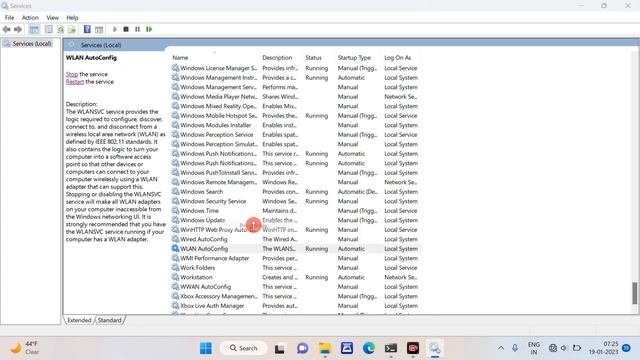Screen dimensions: 640x360
Task: Open the Terminal icon on the taskbar
Action: pos(391,348)
